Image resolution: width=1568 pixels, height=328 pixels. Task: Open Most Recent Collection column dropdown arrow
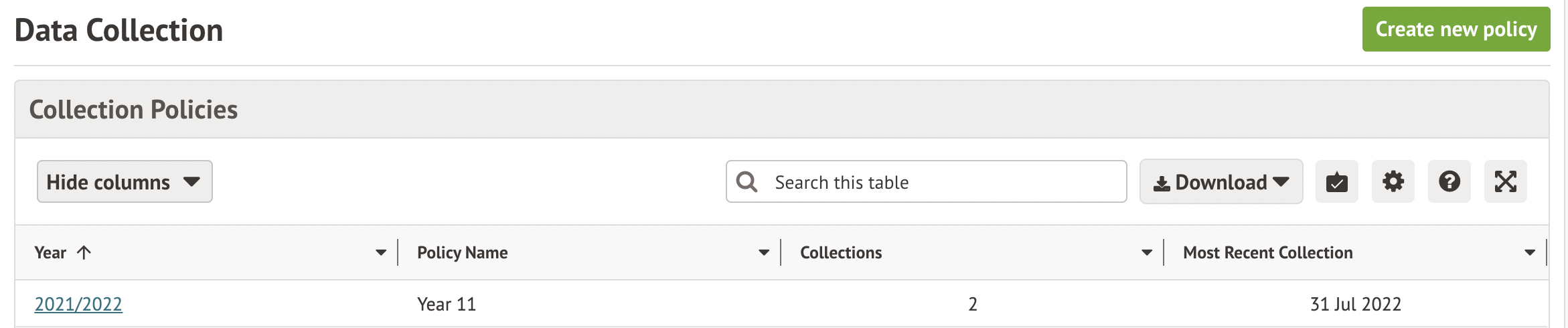[x=1530, y=252]
